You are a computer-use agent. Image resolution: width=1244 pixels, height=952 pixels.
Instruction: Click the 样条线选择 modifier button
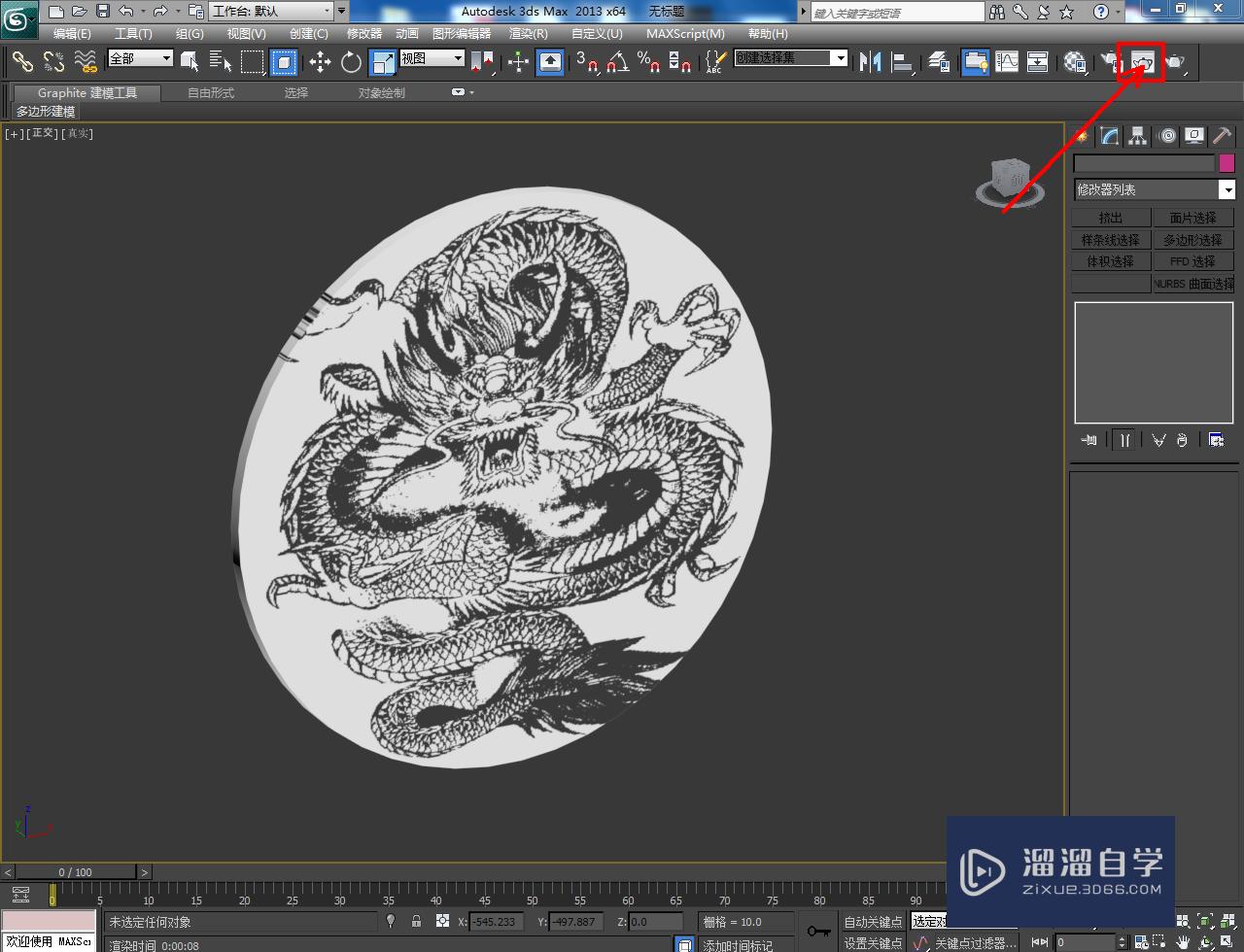[x=1111, y=240]
